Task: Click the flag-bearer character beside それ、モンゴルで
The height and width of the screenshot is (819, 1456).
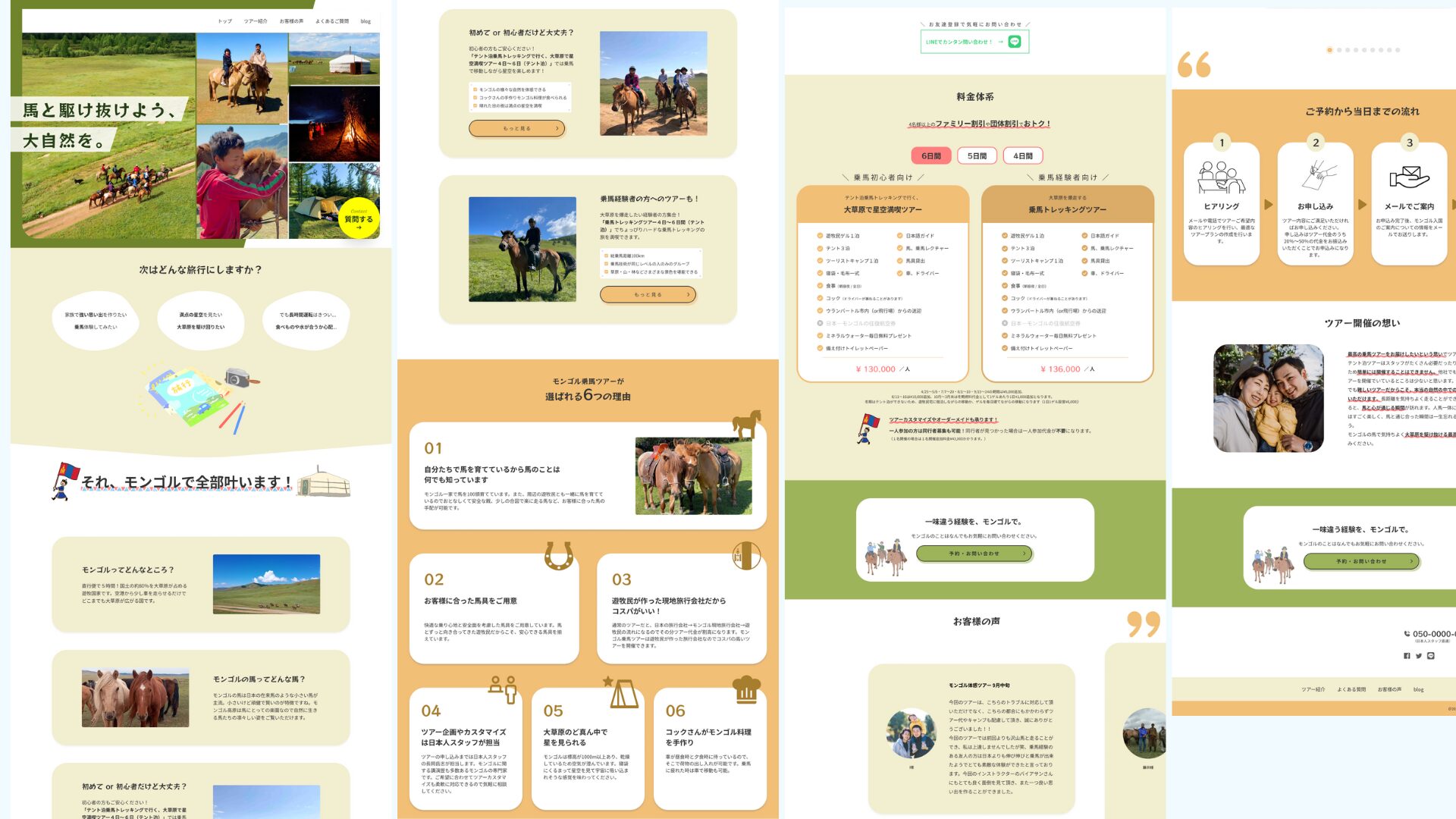Action: 64,482
